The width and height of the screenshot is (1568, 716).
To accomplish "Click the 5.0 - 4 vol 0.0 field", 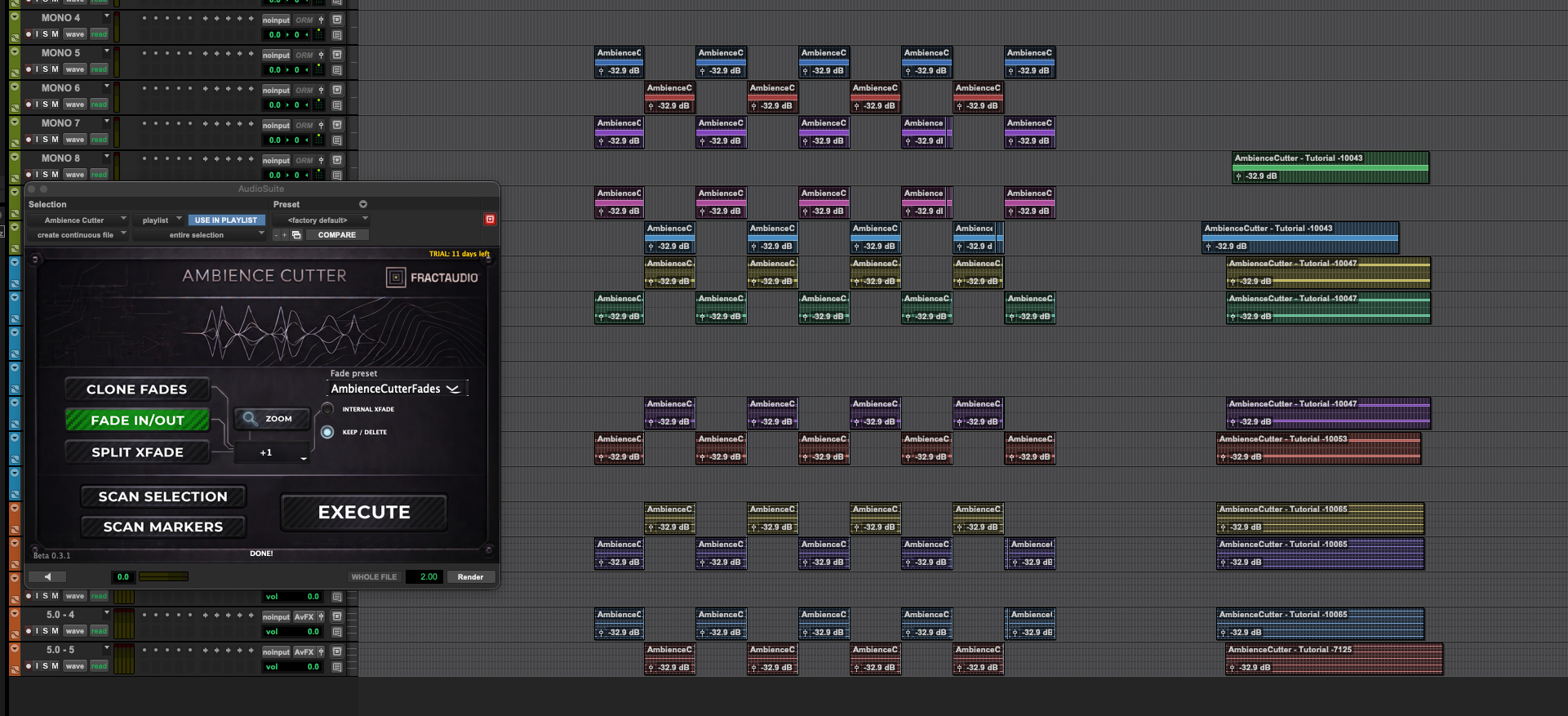I will point(293,632).
